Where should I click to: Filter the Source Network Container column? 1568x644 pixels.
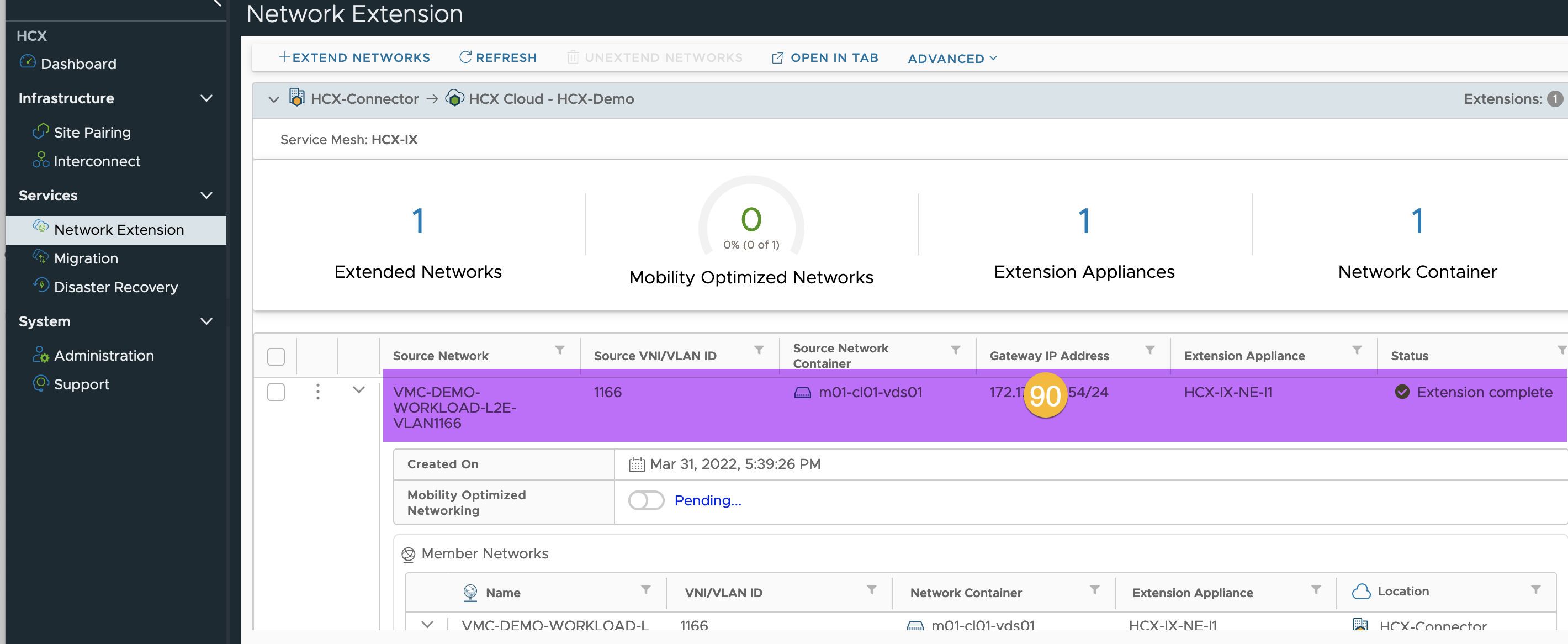(x=955, y=350)
